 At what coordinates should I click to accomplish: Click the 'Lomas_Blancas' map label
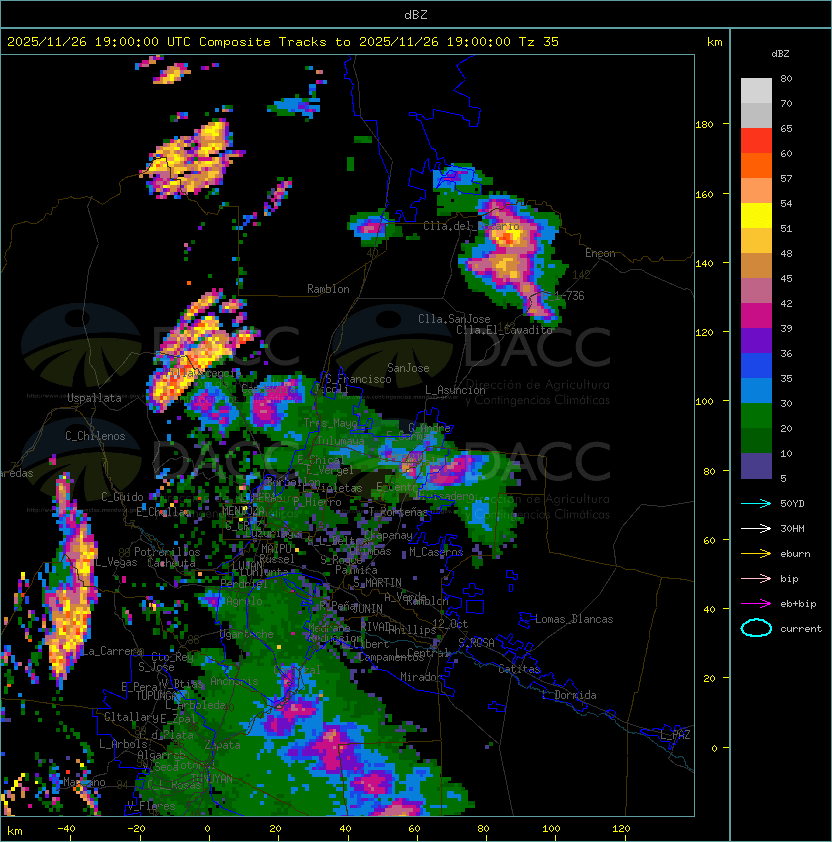(x=574, y=619)
